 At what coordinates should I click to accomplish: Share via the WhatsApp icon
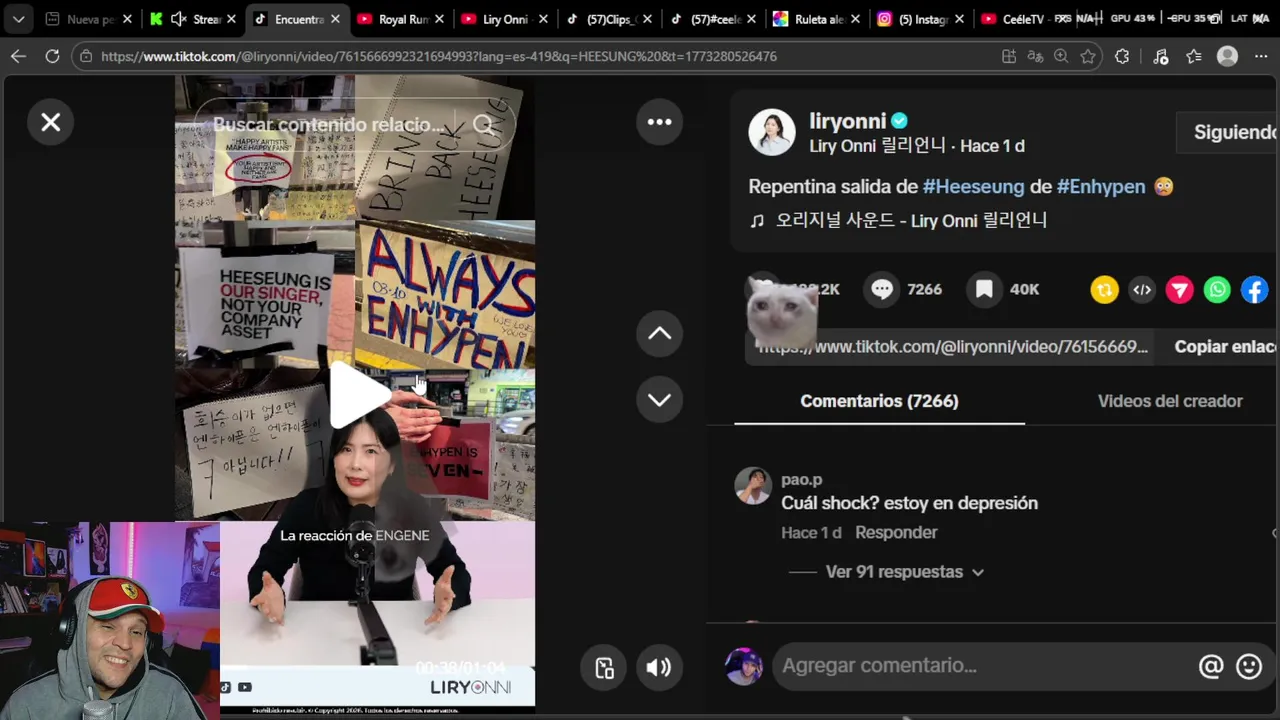(x=1217, y=290)
